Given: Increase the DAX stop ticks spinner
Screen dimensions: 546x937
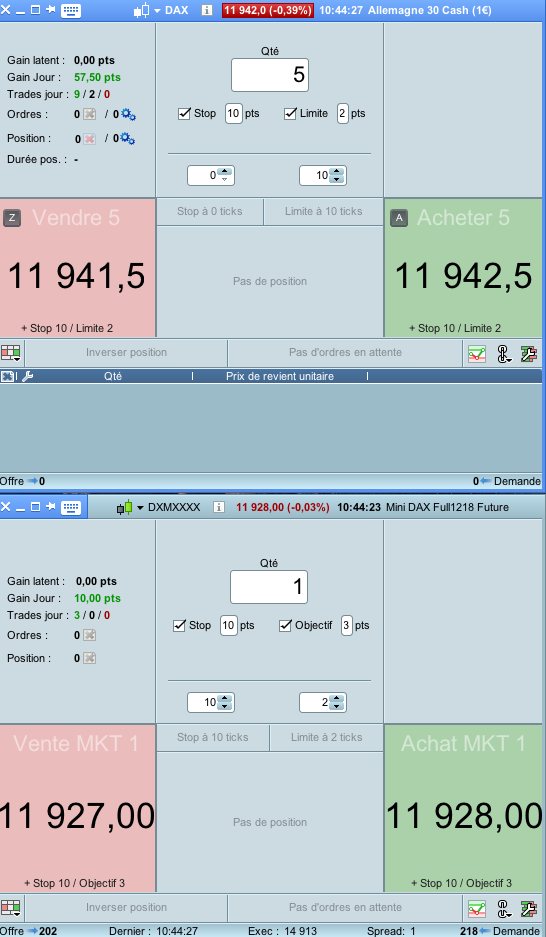Looking at the screenshot, I should [225, 172].
